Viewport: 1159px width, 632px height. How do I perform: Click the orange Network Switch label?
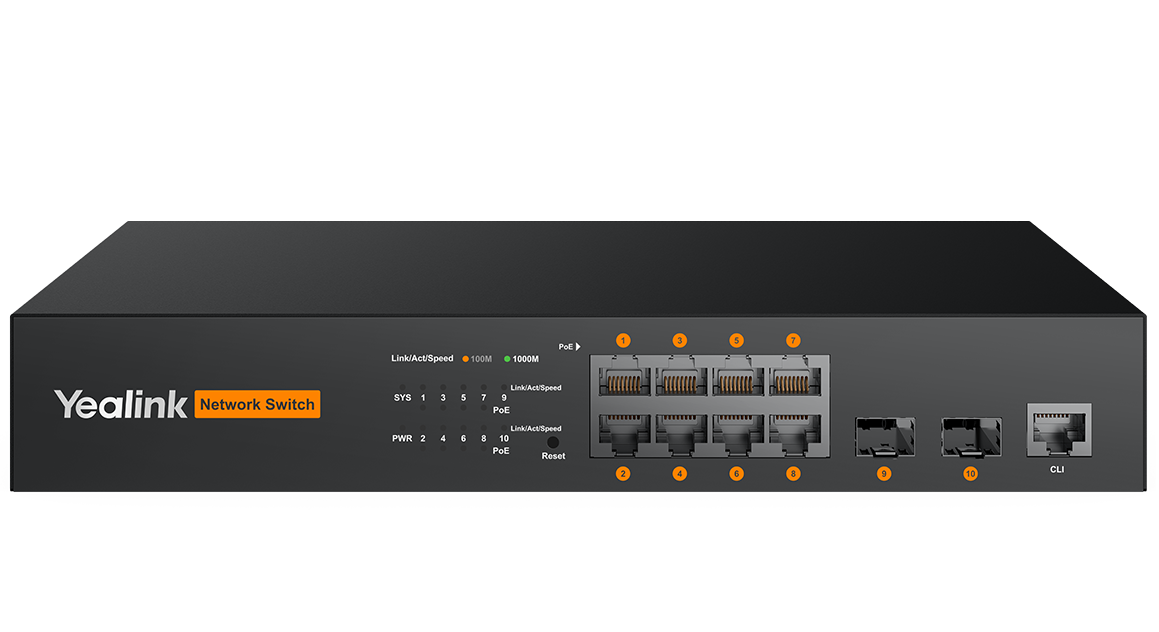click(257, 405)
